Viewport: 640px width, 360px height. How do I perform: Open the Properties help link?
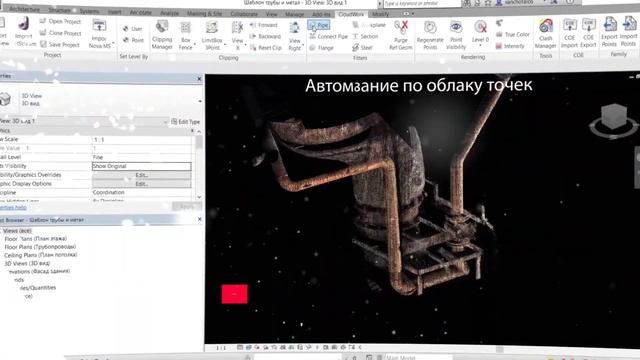click(x=13, y=207)
